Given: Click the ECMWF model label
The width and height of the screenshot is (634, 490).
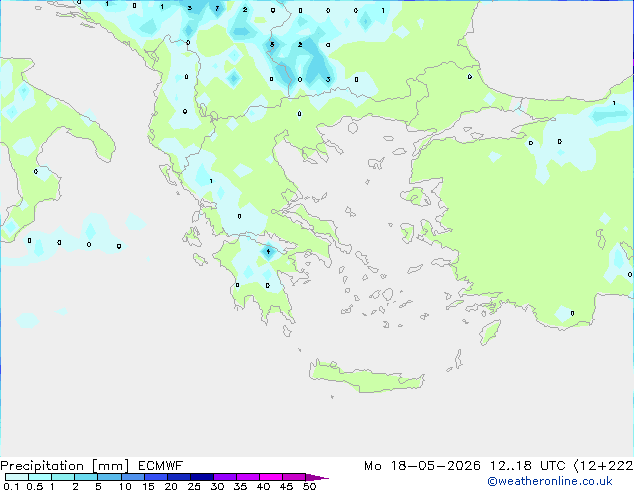Looking at the screenshot, I should click(161, 466).
